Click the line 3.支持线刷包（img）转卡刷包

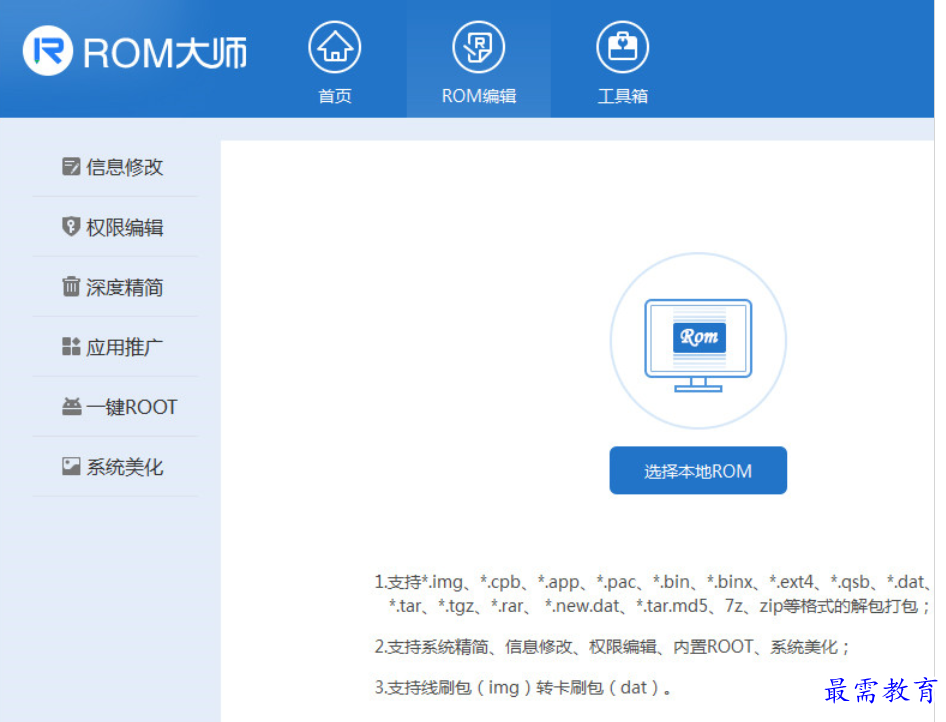(x=523, y=688)
